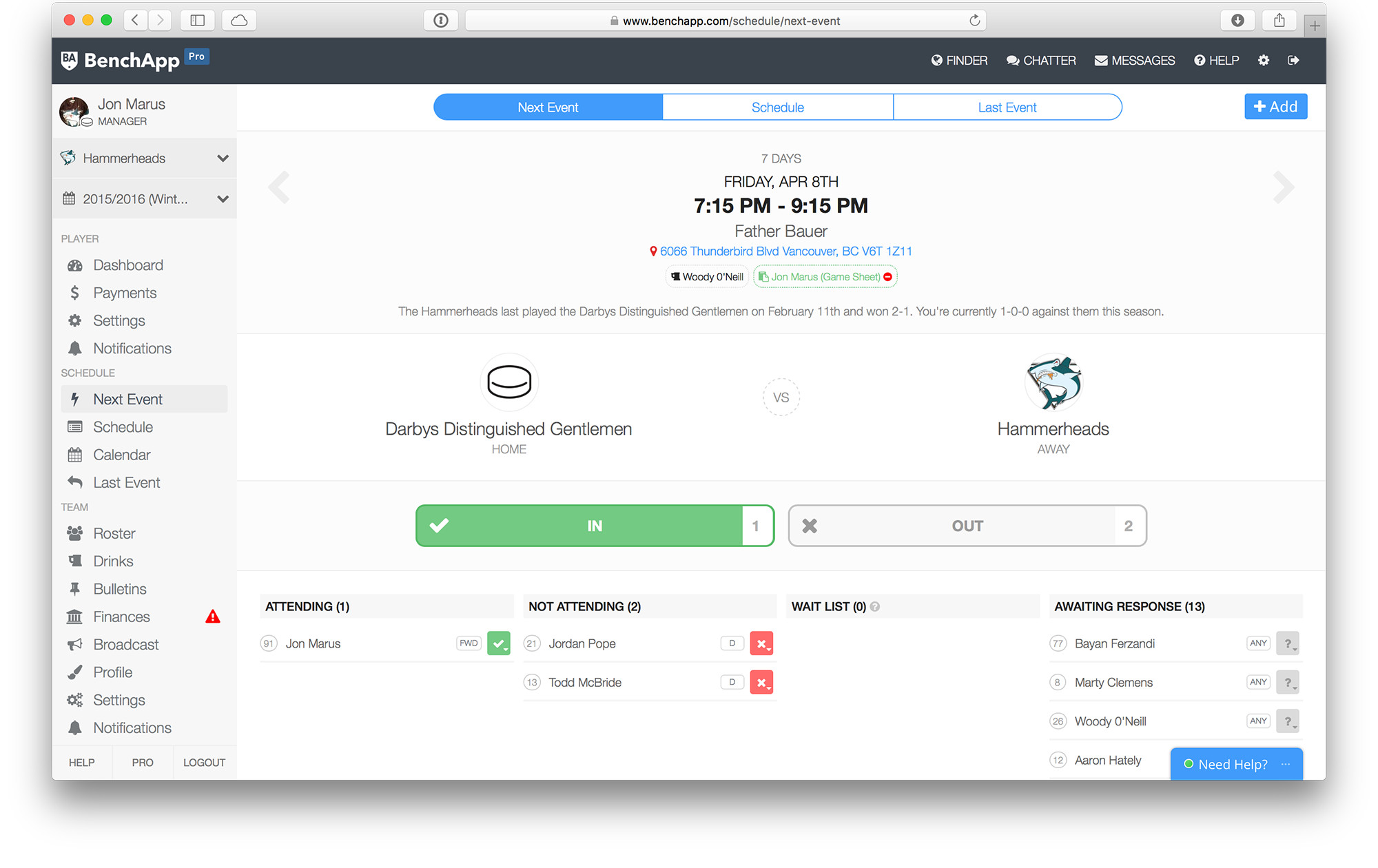Open the Roster page
Screen dimensions: 1378x868
tap(114, 533)
